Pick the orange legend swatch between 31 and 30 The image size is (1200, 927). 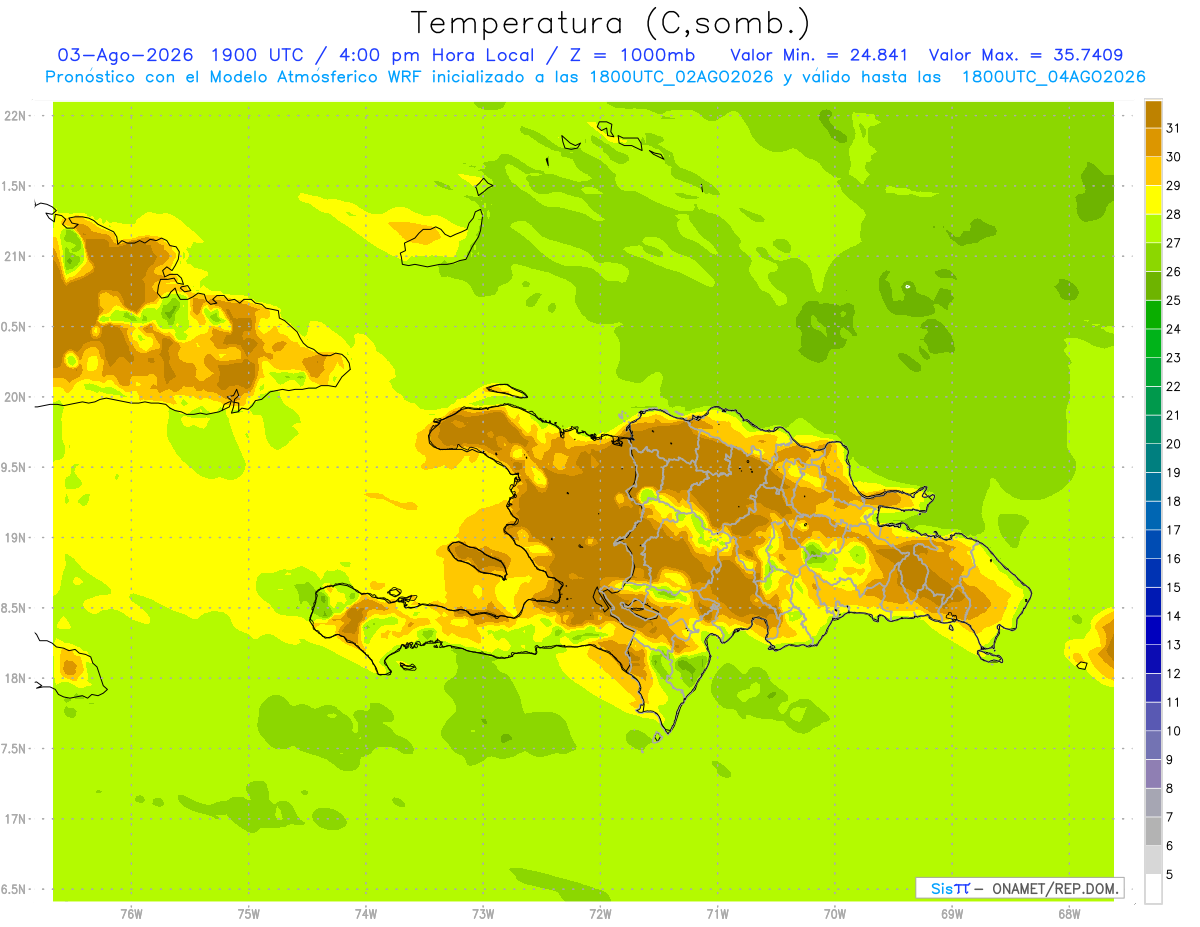click(x=1153, y=143)
